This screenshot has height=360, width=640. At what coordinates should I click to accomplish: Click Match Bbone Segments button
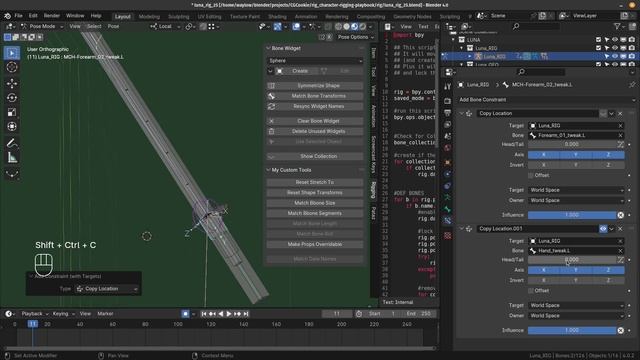315,213
